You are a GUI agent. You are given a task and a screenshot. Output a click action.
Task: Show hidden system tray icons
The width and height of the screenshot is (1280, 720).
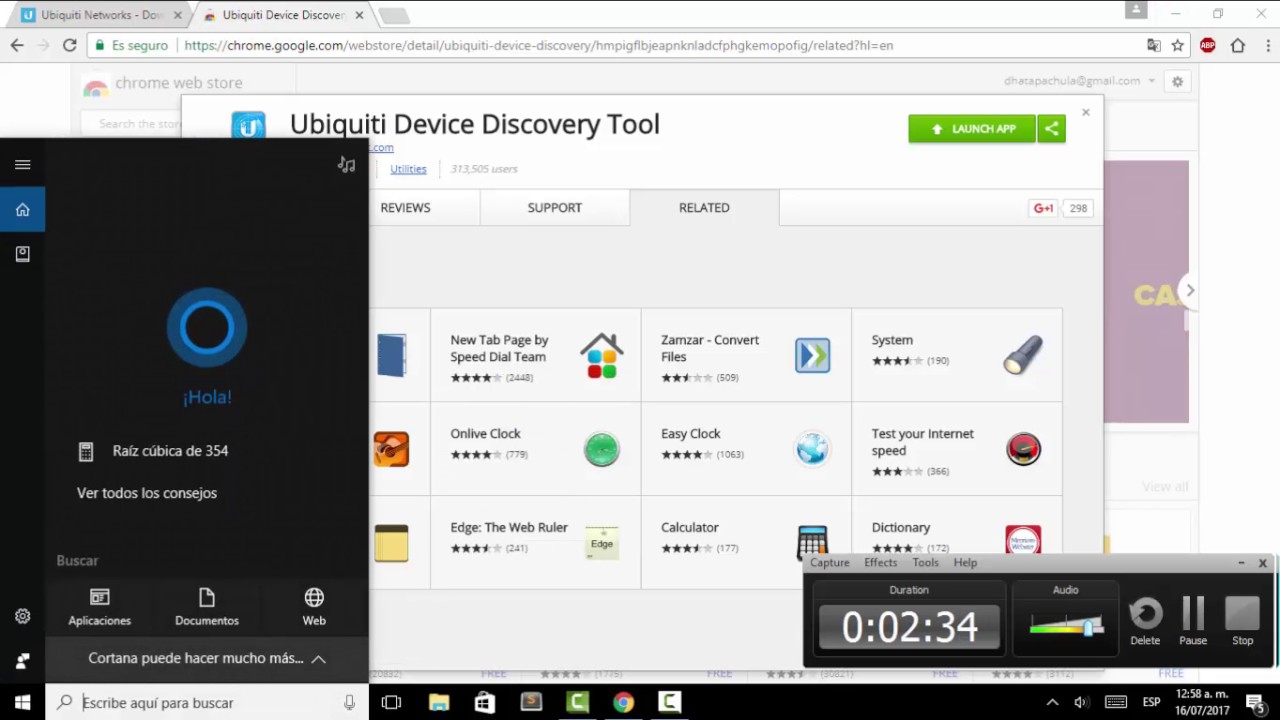1052,703
